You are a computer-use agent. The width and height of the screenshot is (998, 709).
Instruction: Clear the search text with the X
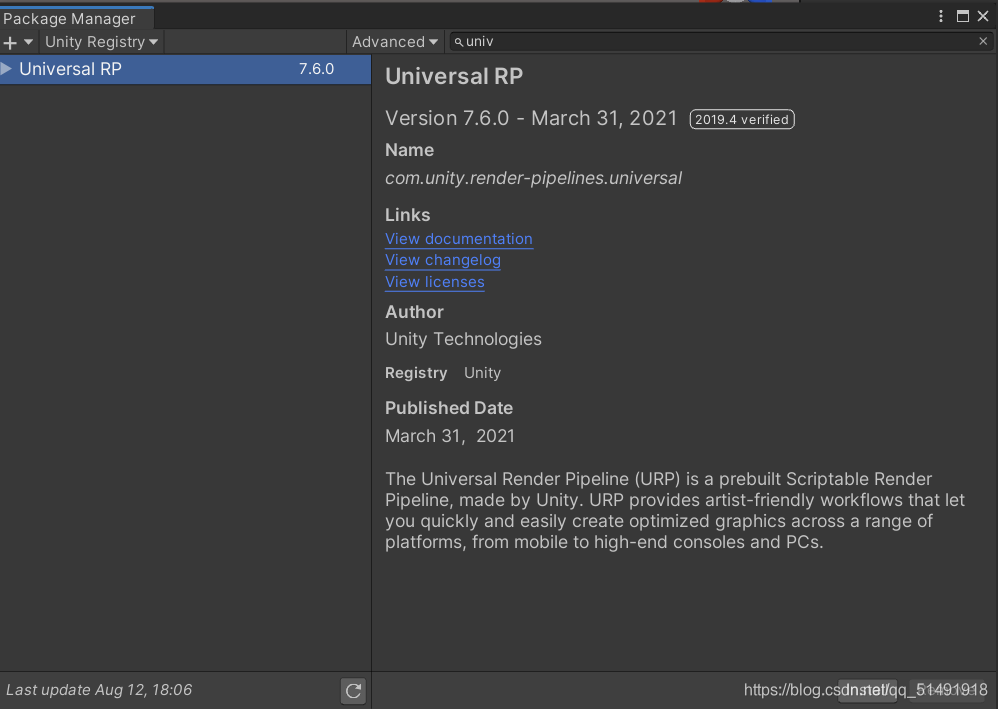tap(983, 41)
